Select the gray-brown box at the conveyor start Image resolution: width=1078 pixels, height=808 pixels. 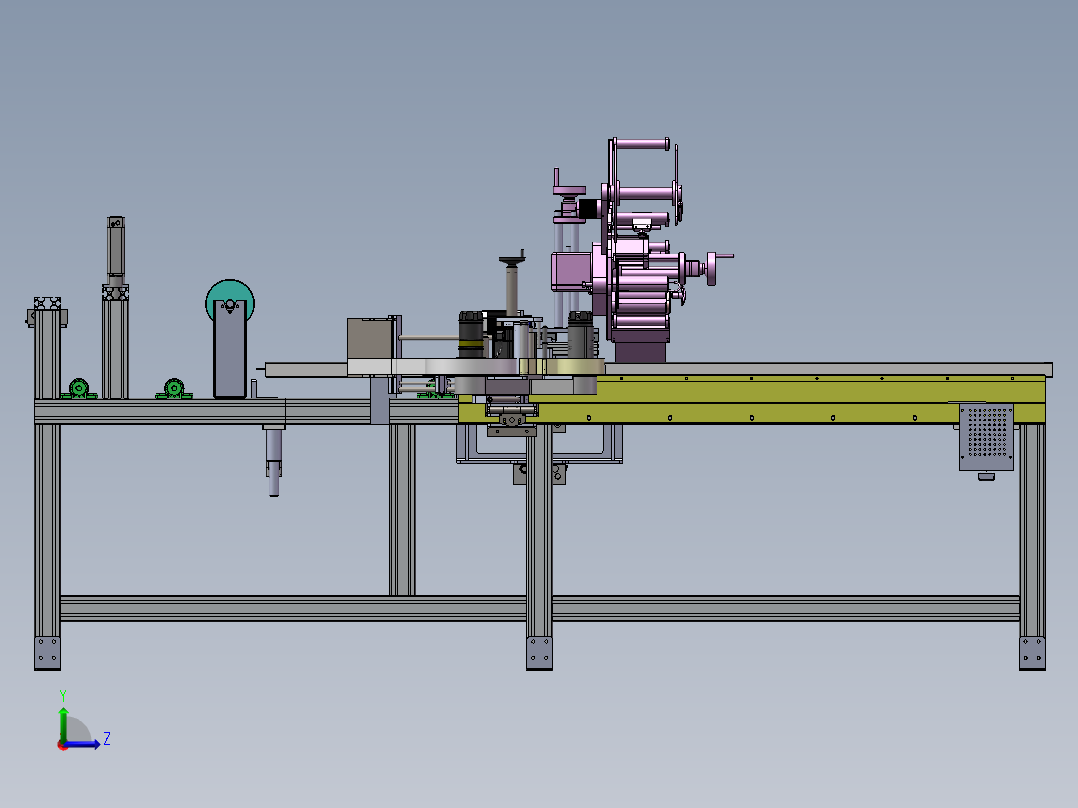click(x=370, y=338)
